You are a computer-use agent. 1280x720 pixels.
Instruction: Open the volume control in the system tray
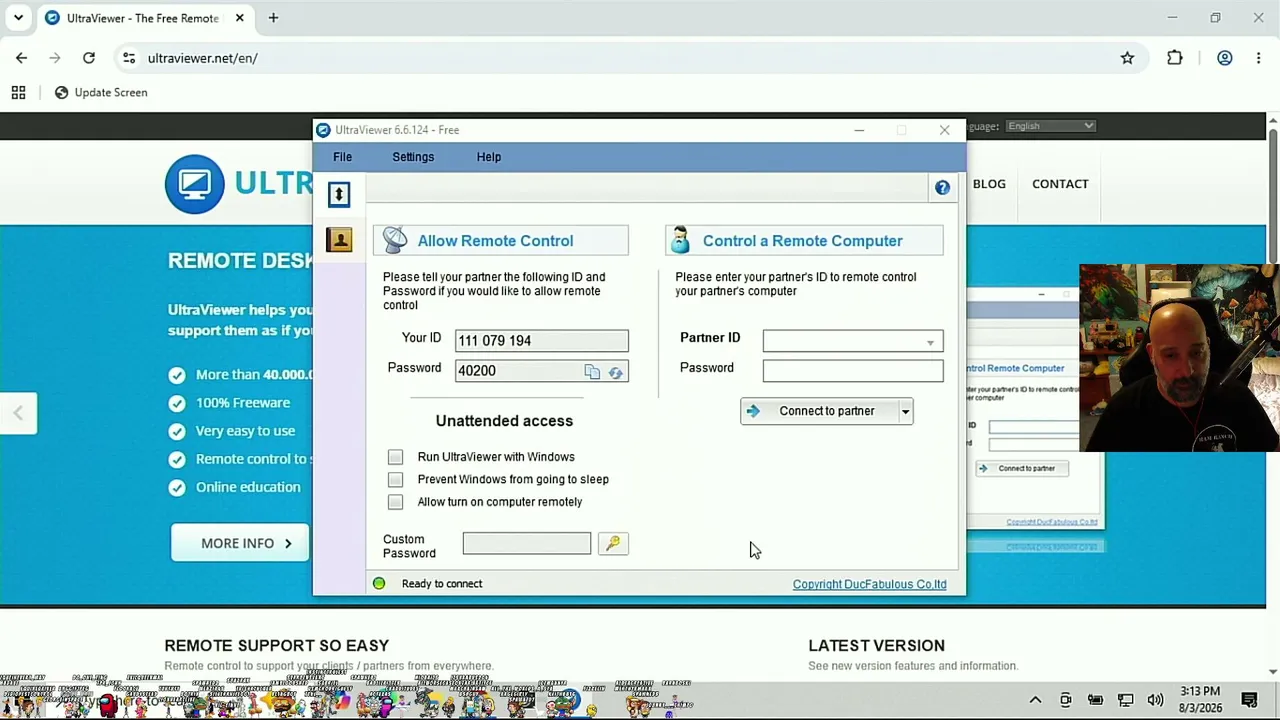[x=1155, y=700]
